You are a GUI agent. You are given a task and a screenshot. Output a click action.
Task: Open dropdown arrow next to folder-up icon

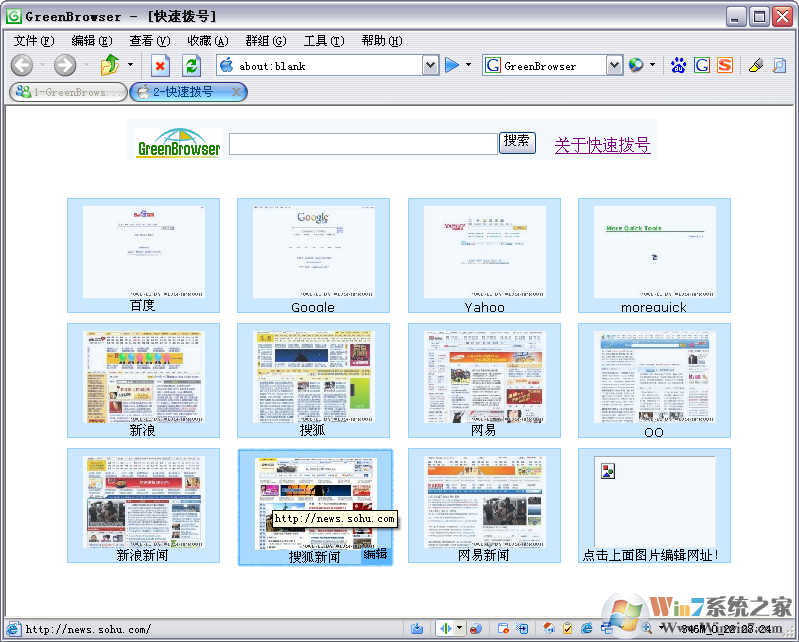tap(130, 66)
